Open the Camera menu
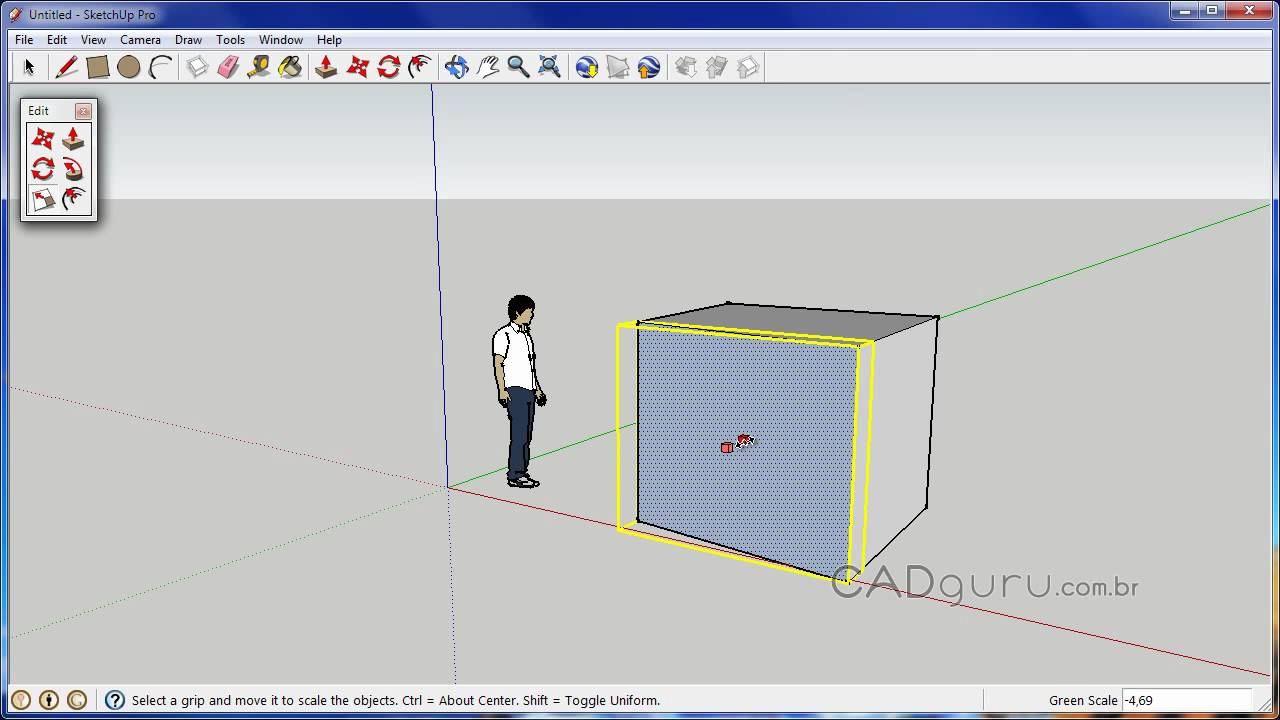Image resolution: width=1280 pixels, height=720 pixels. click(140, 40)
